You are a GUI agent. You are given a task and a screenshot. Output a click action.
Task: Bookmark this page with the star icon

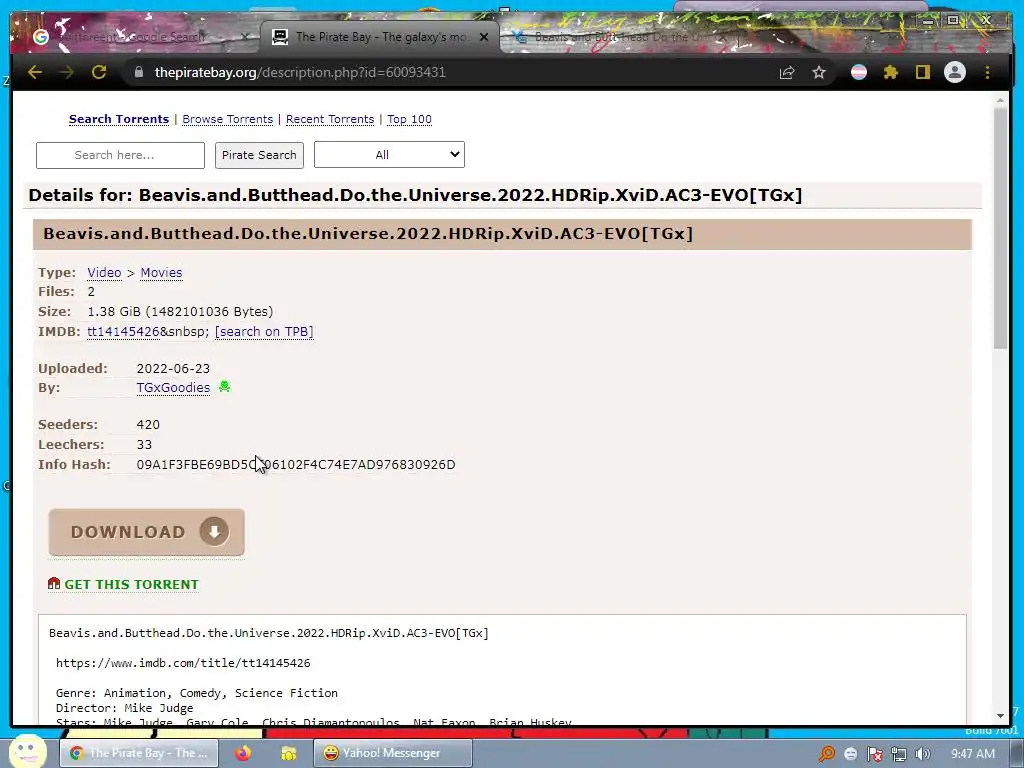click(819, 72)
